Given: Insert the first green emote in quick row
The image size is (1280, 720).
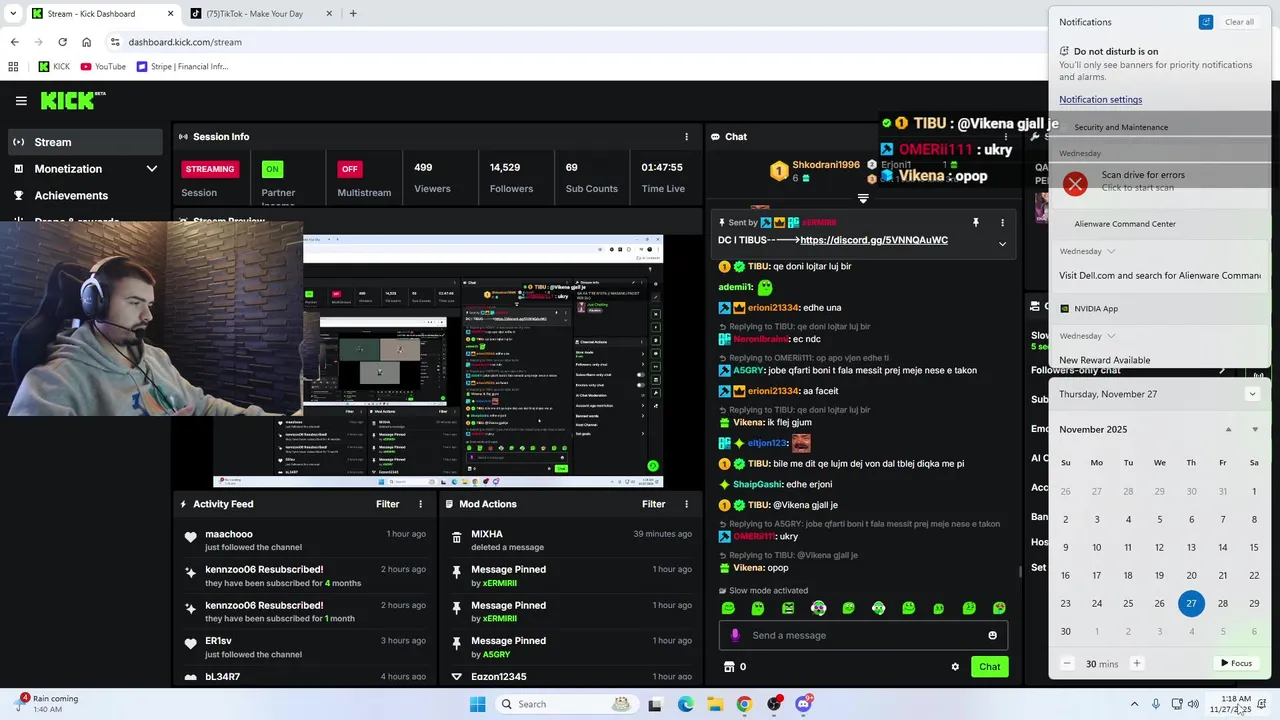Looking at the screenshot, I should [x=728, y=608].
